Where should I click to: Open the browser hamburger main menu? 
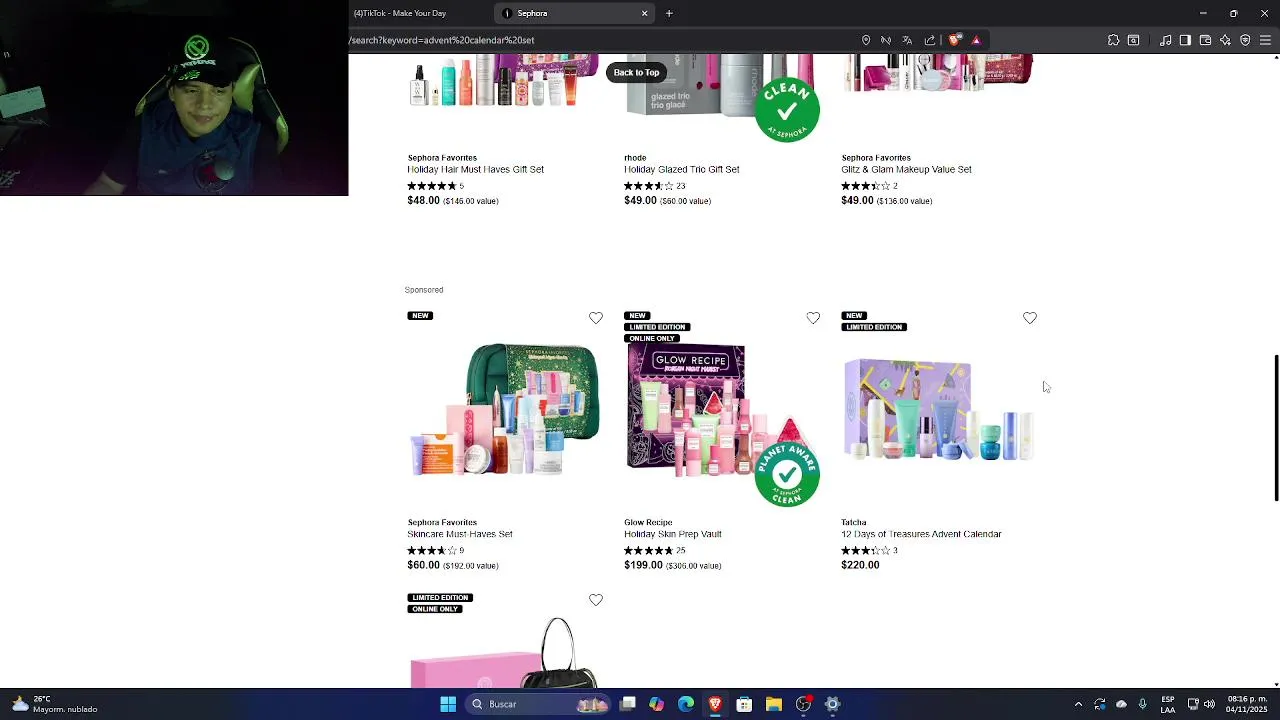pyautogui.click(x=1265, y=40)
